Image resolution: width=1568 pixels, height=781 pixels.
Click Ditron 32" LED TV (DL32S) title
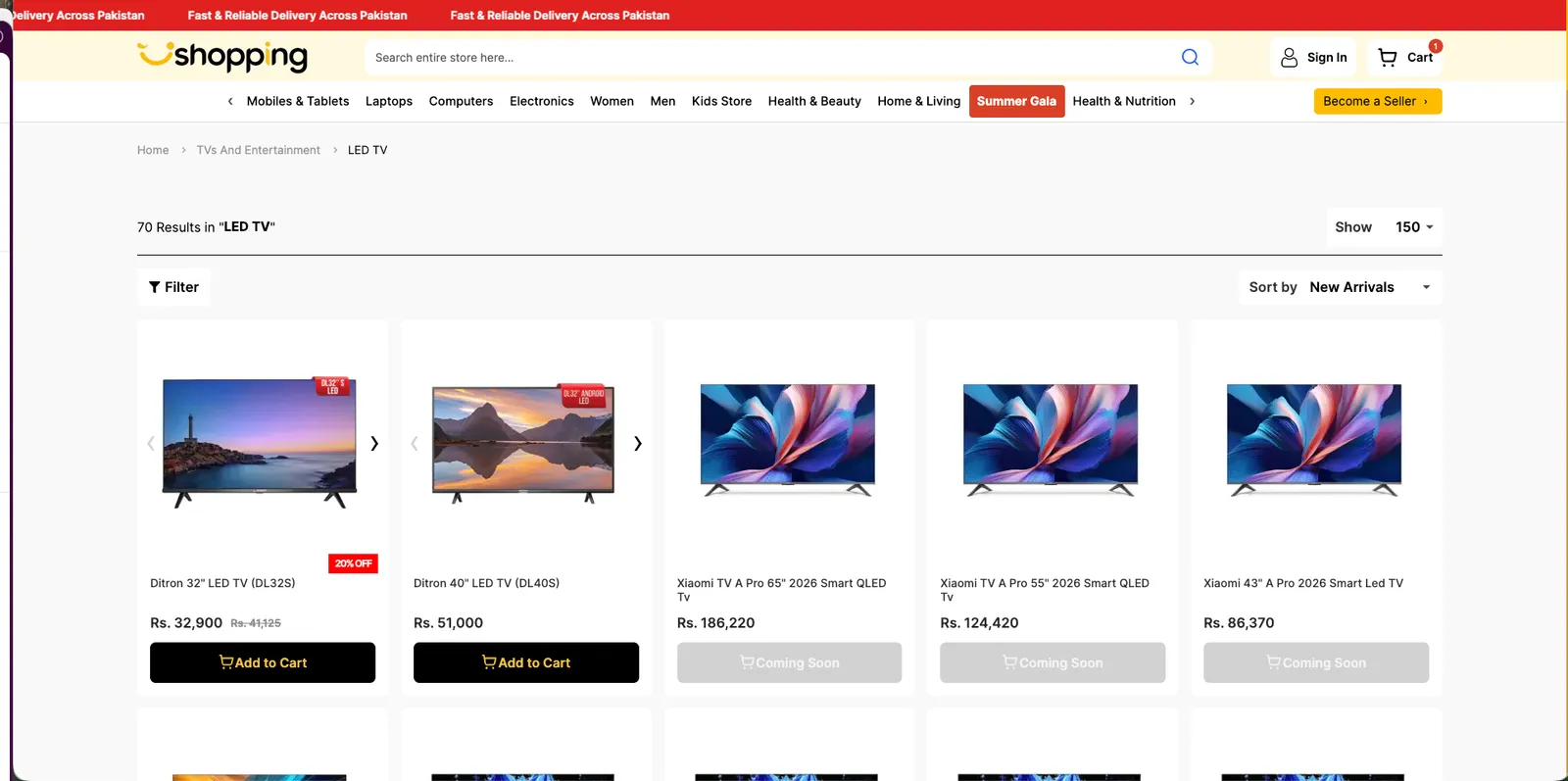222,583
